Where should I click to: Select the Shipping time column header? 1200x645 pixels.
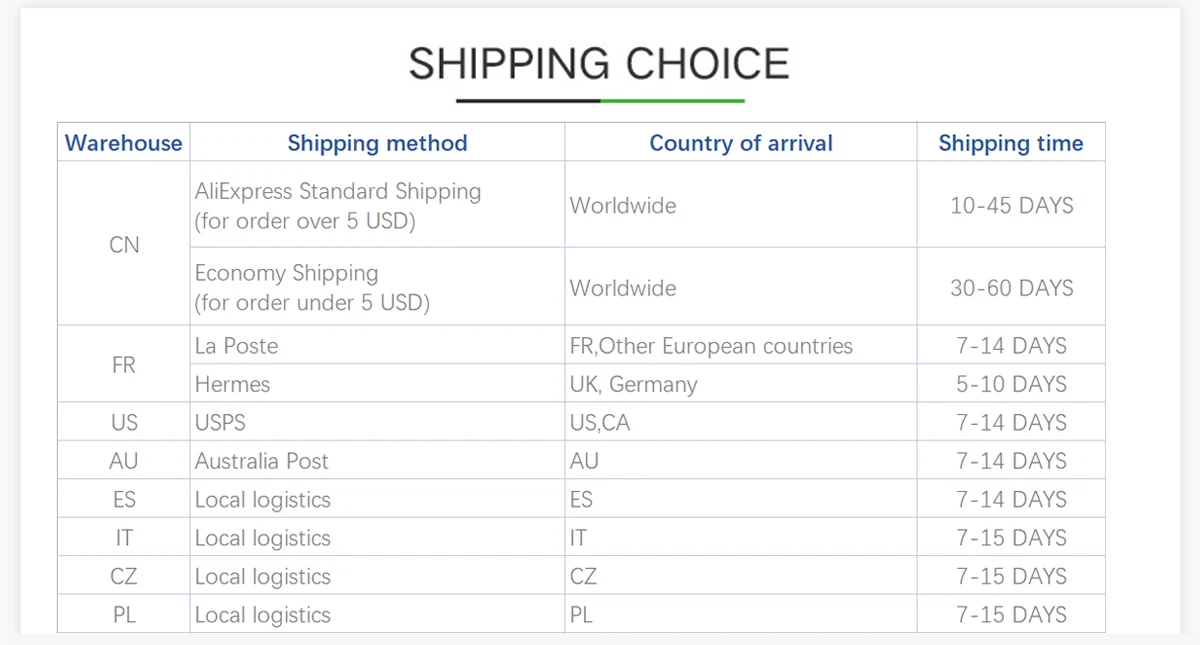(1010, 143)
